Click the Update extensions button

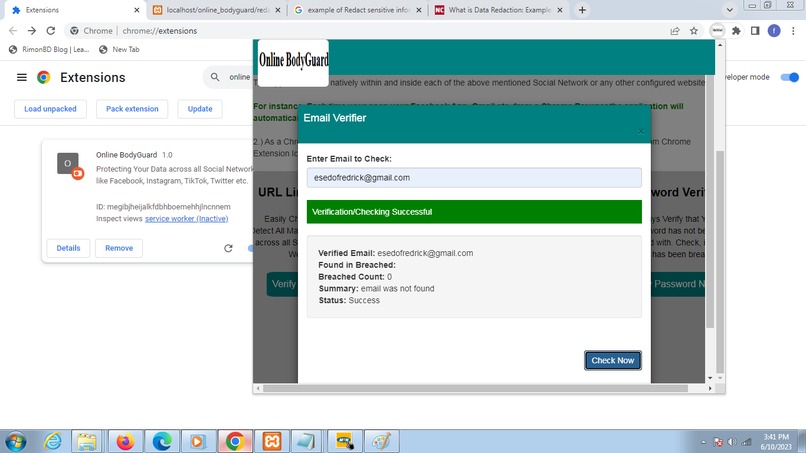pos(200,109)
